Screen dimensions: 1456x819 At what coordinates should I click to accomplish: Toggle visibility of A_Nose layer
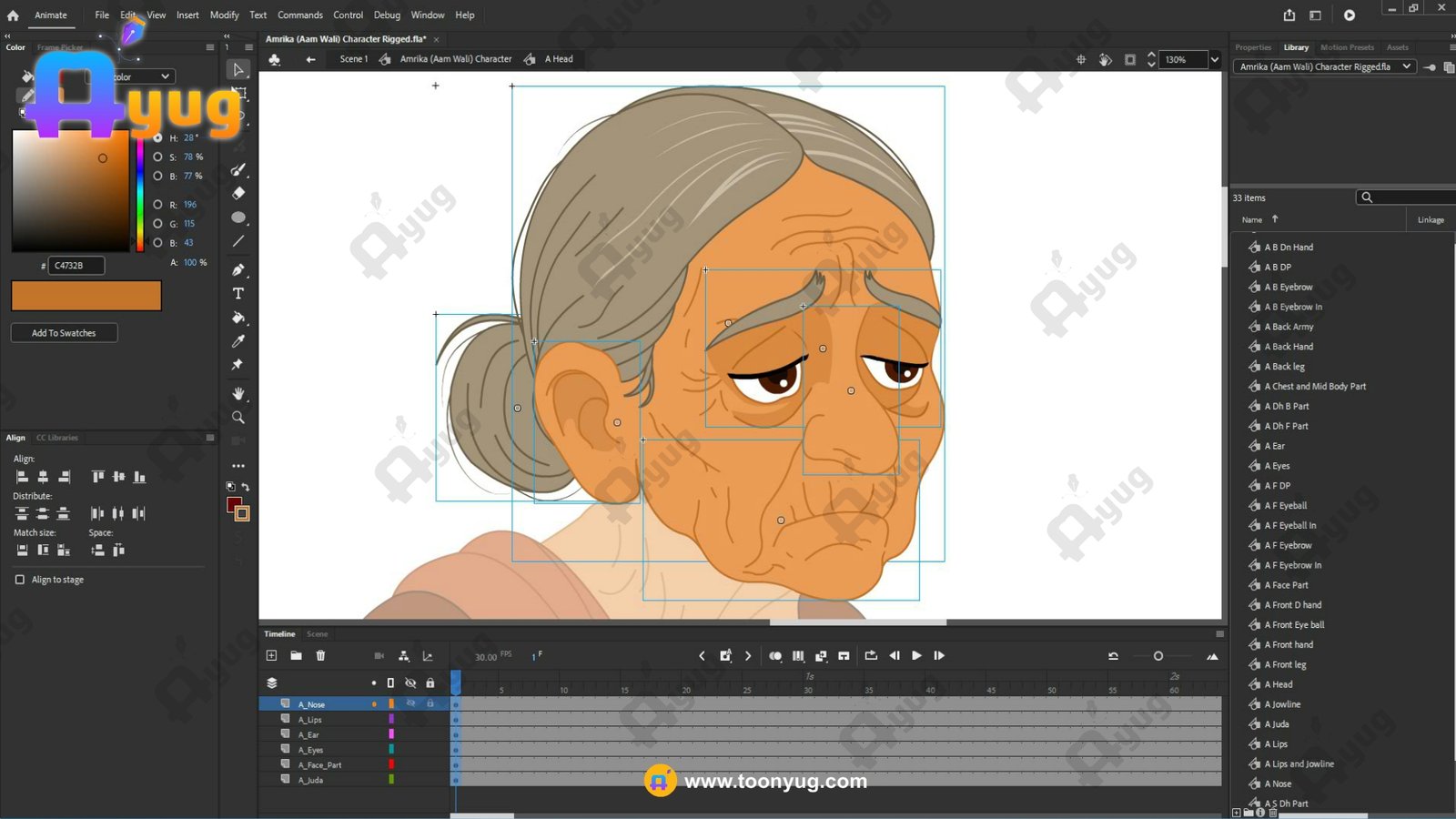point(410,703)
